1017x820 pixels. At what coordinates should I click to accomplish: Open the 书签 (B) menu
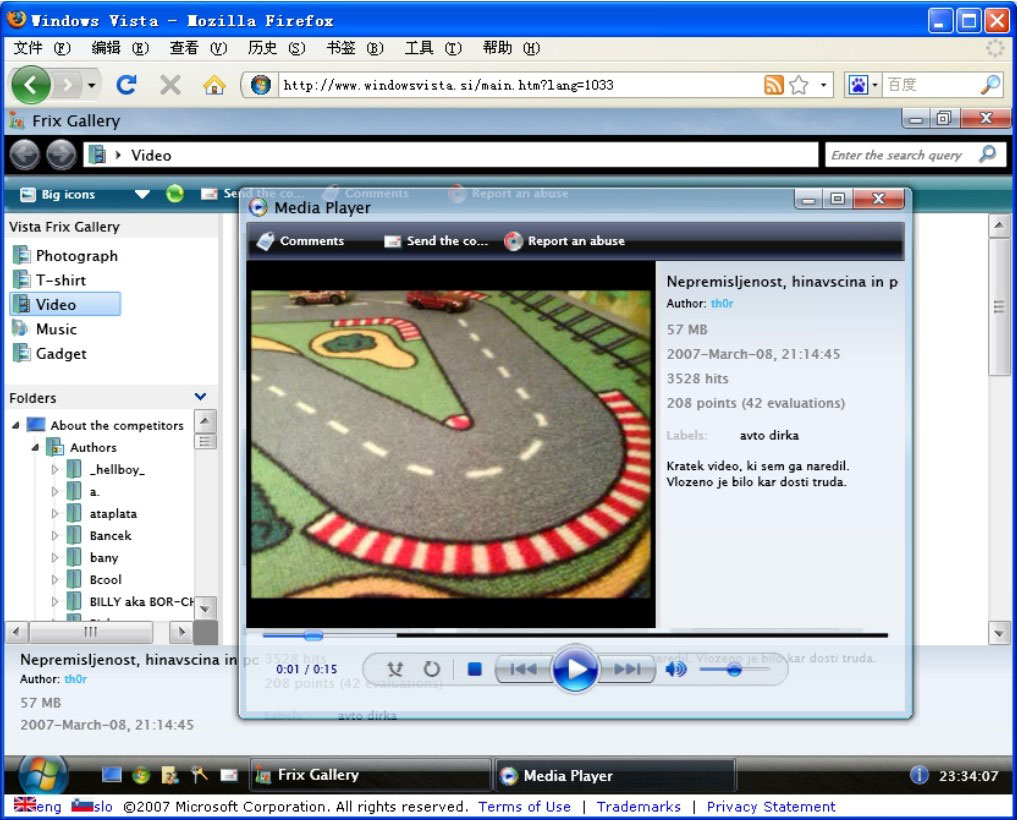[355, 48]
